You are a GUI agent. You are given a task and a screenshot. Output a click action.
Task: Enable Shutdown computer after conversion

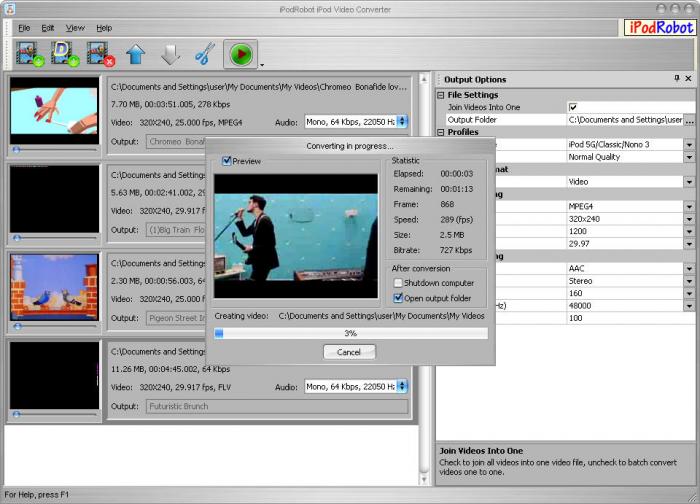click(398, 283)
